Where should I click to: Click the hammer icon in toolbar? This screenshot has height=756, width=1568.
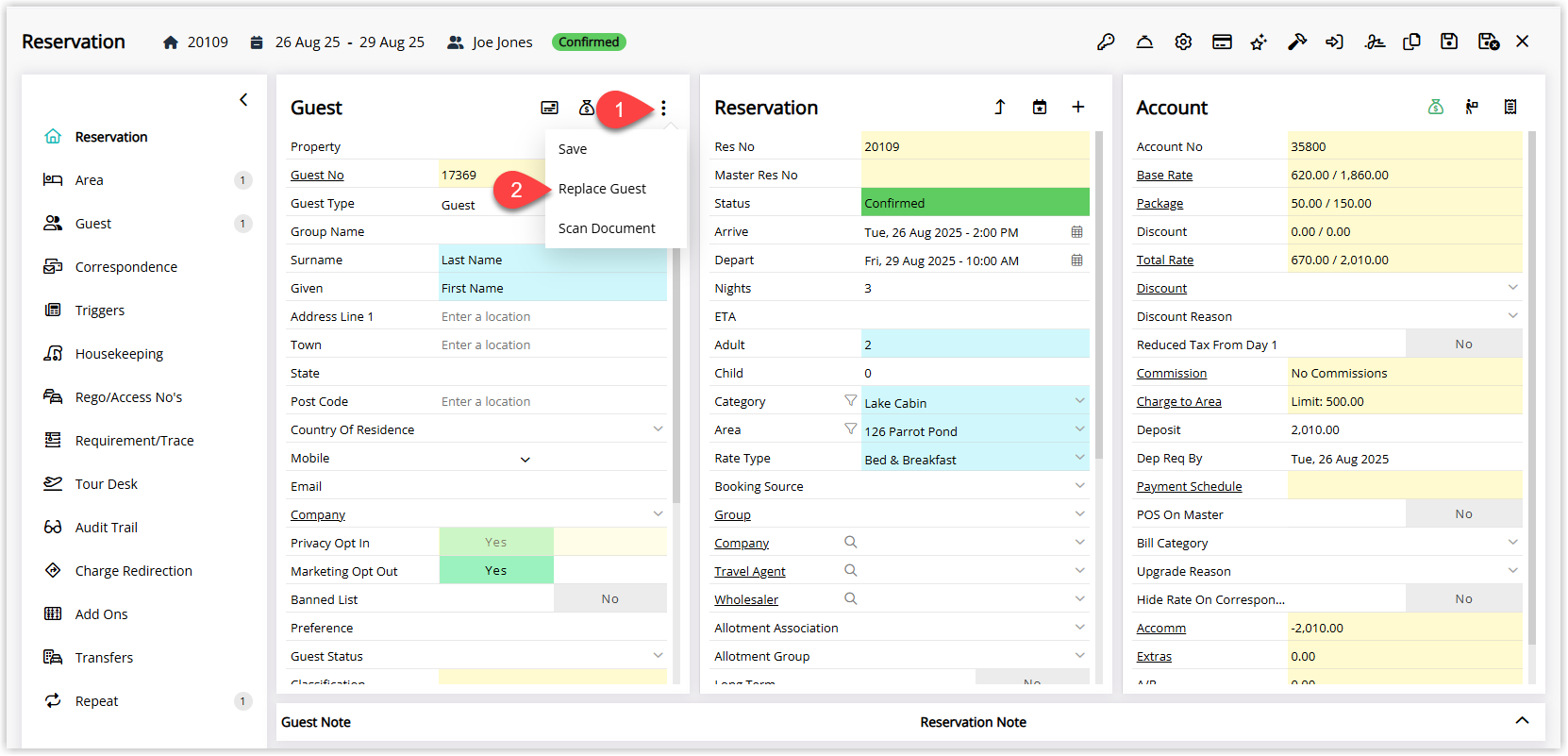click(x=1297, y=42)
